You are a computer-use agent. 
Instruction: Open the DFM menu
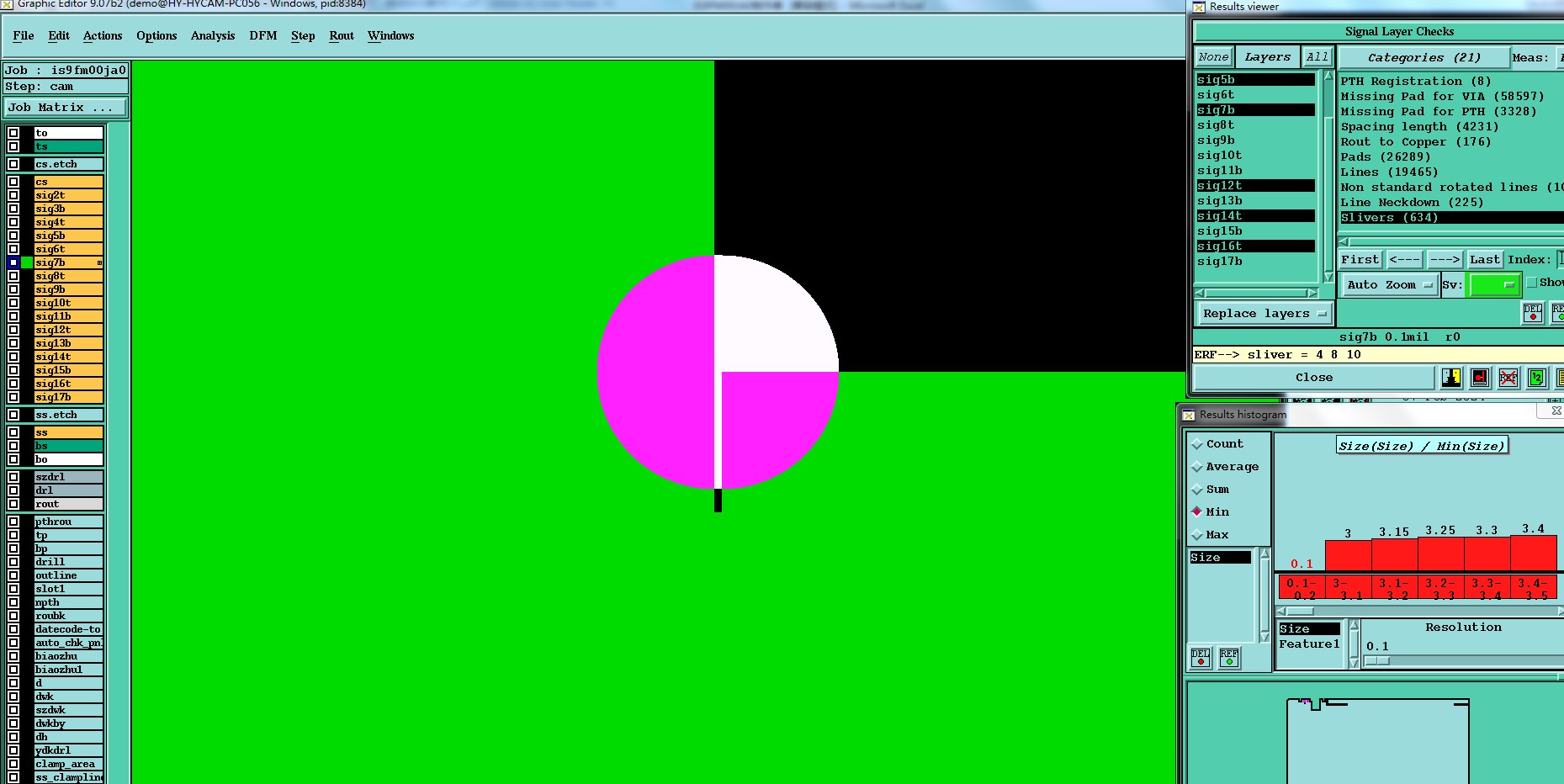[x=263, y=36]
